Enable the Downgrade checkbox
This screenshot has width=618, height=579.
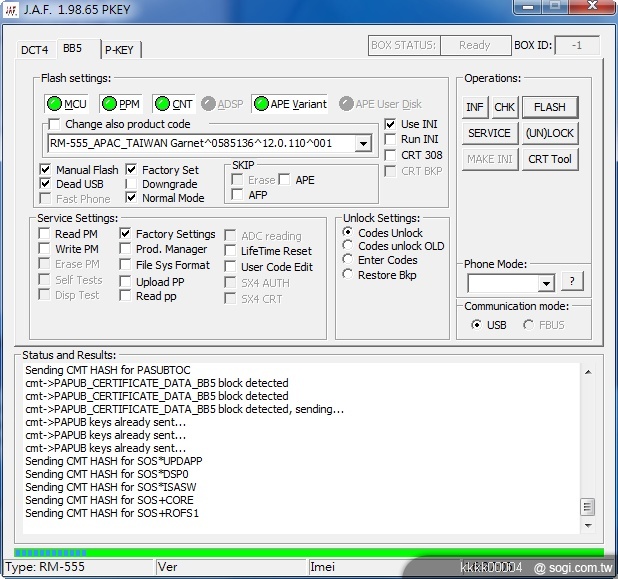click(131, 184)
